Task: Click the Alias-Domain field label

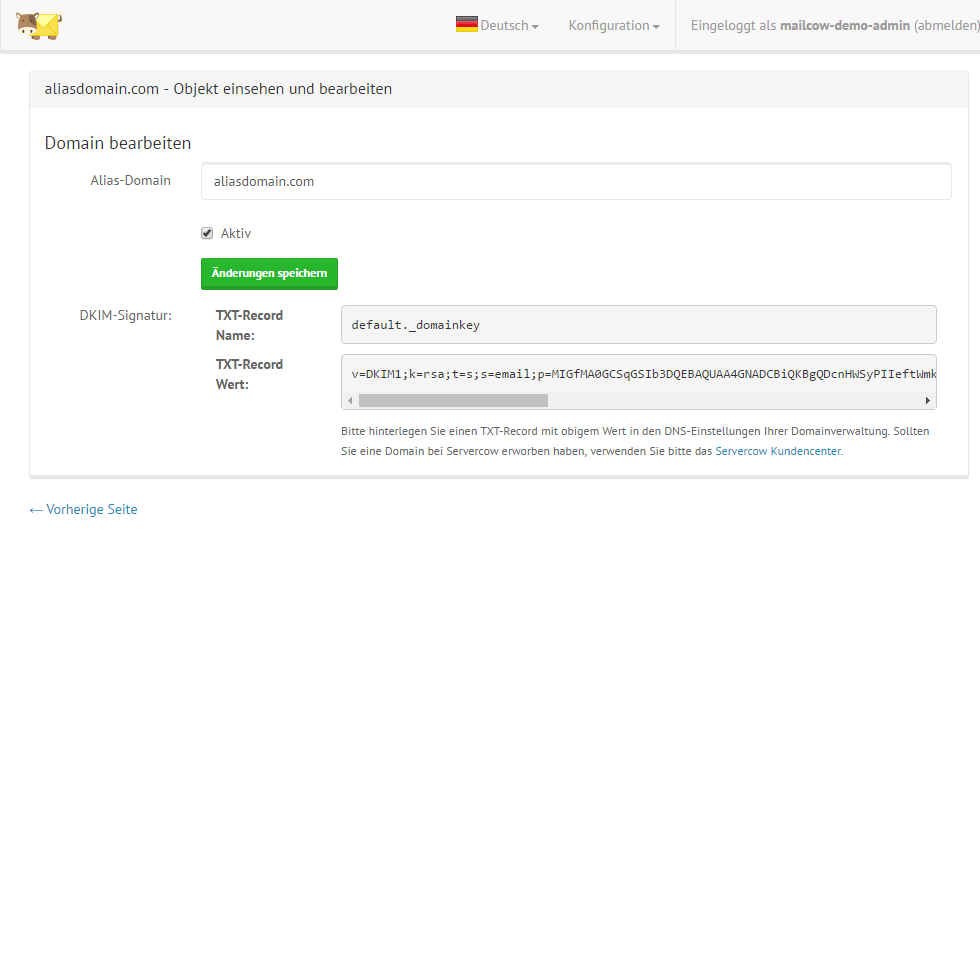Action: [x=130, y=181]
